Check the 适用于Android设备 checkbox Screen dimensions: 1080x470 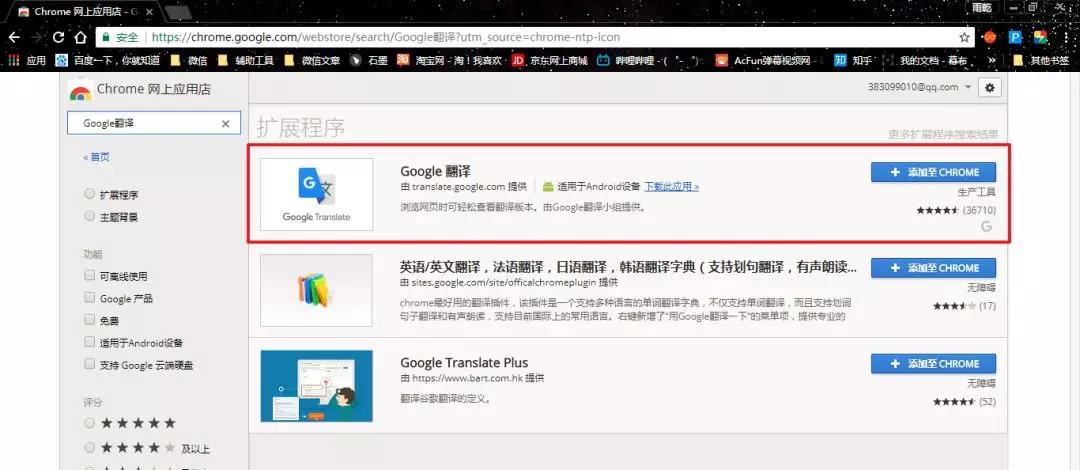tap(90, 342)
